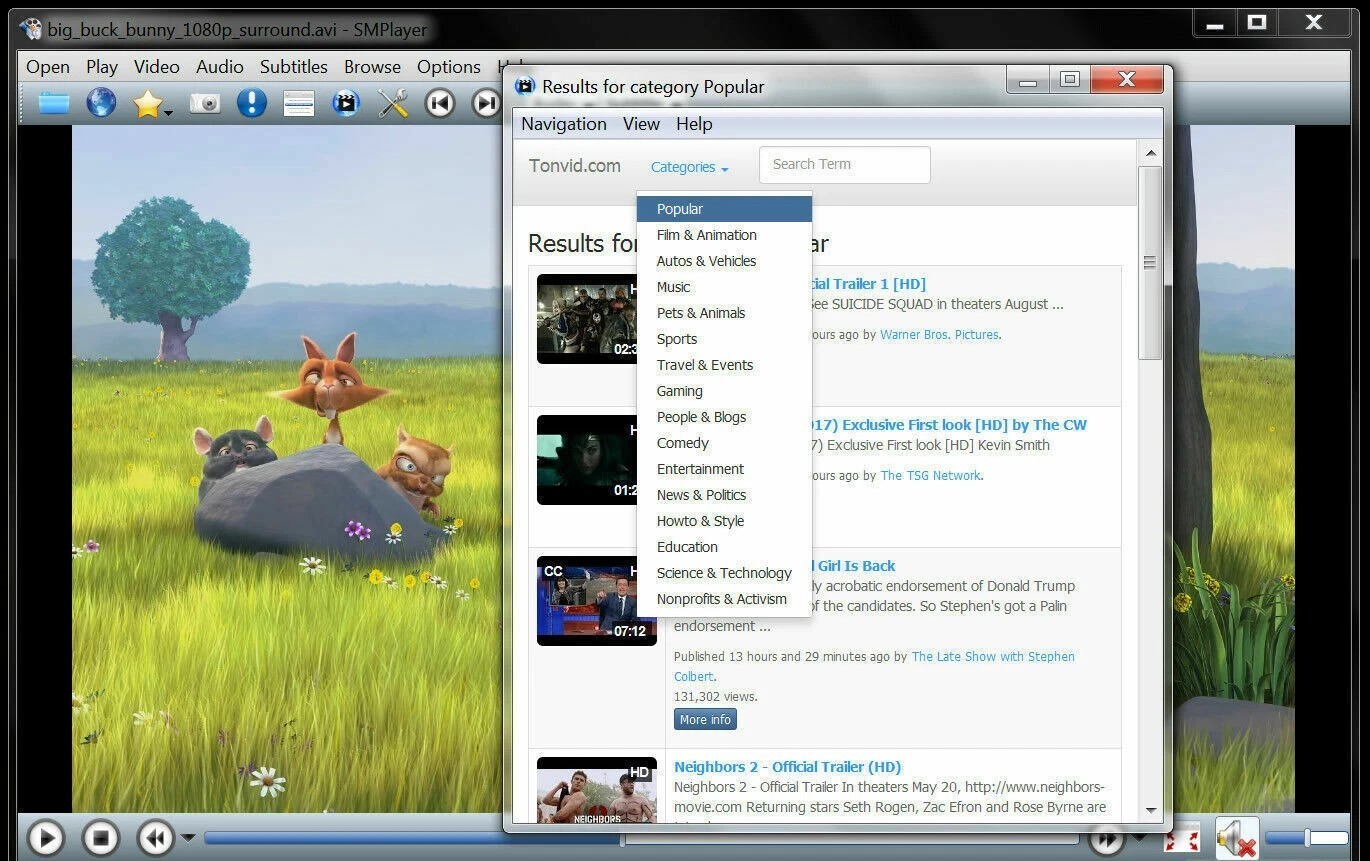Open the Suicide Squad trailer thumbnail
This screenshot has width=1370, height=861.
[x=587, y=319]
